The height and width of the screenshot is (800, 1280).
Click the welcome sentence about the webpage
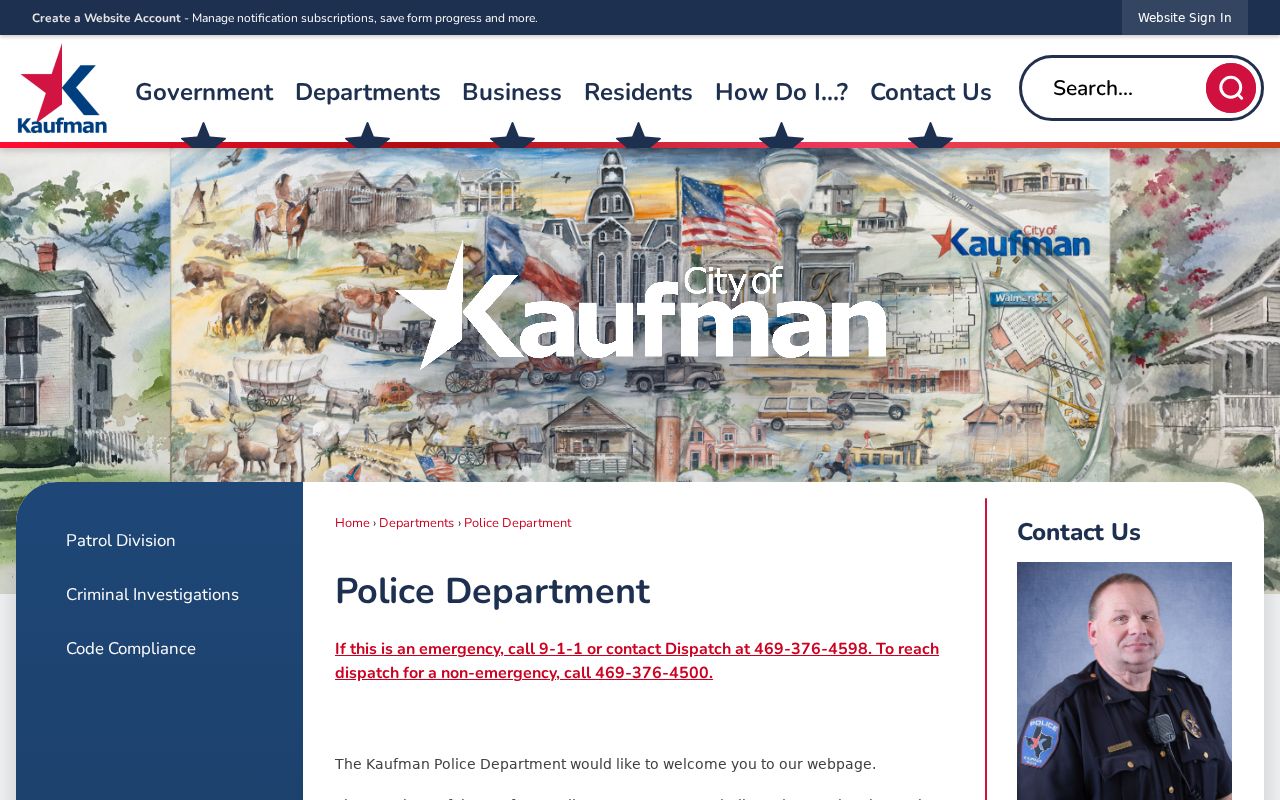pos(605,764)
